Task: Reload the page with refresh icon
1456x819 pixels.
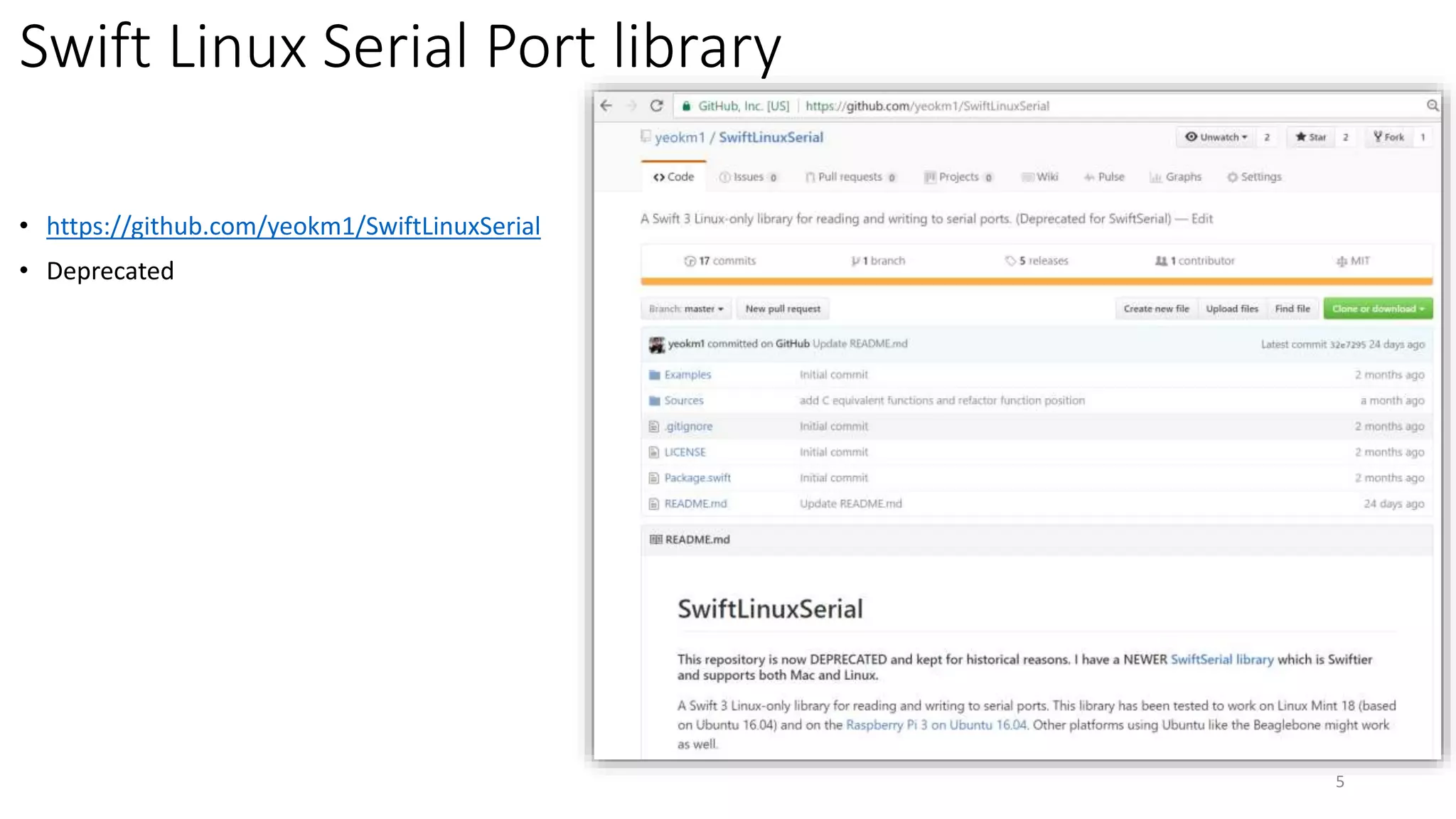Action: (x=657, y=106)
